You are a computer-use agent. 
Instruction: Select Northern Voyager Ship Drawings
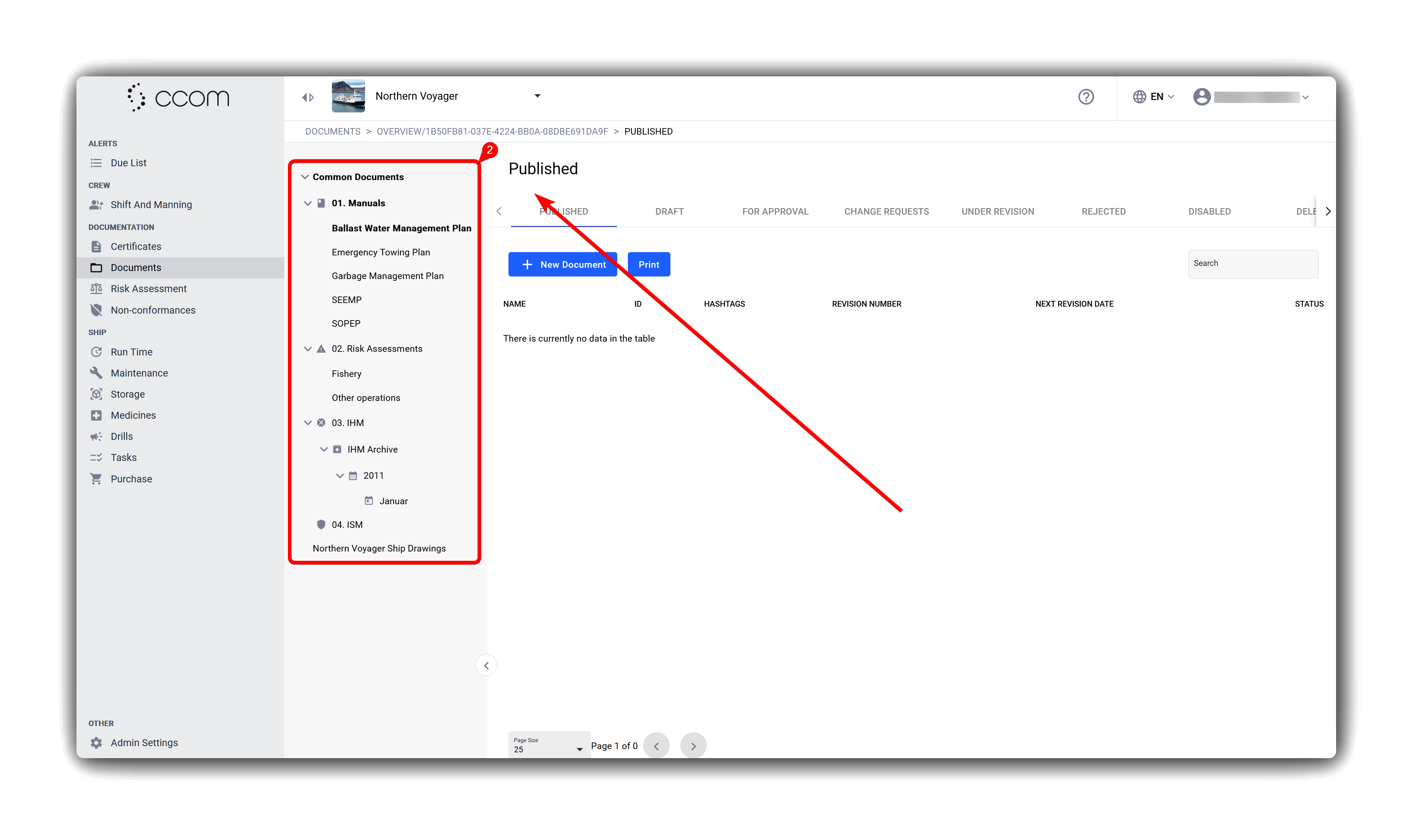point(379,549)
